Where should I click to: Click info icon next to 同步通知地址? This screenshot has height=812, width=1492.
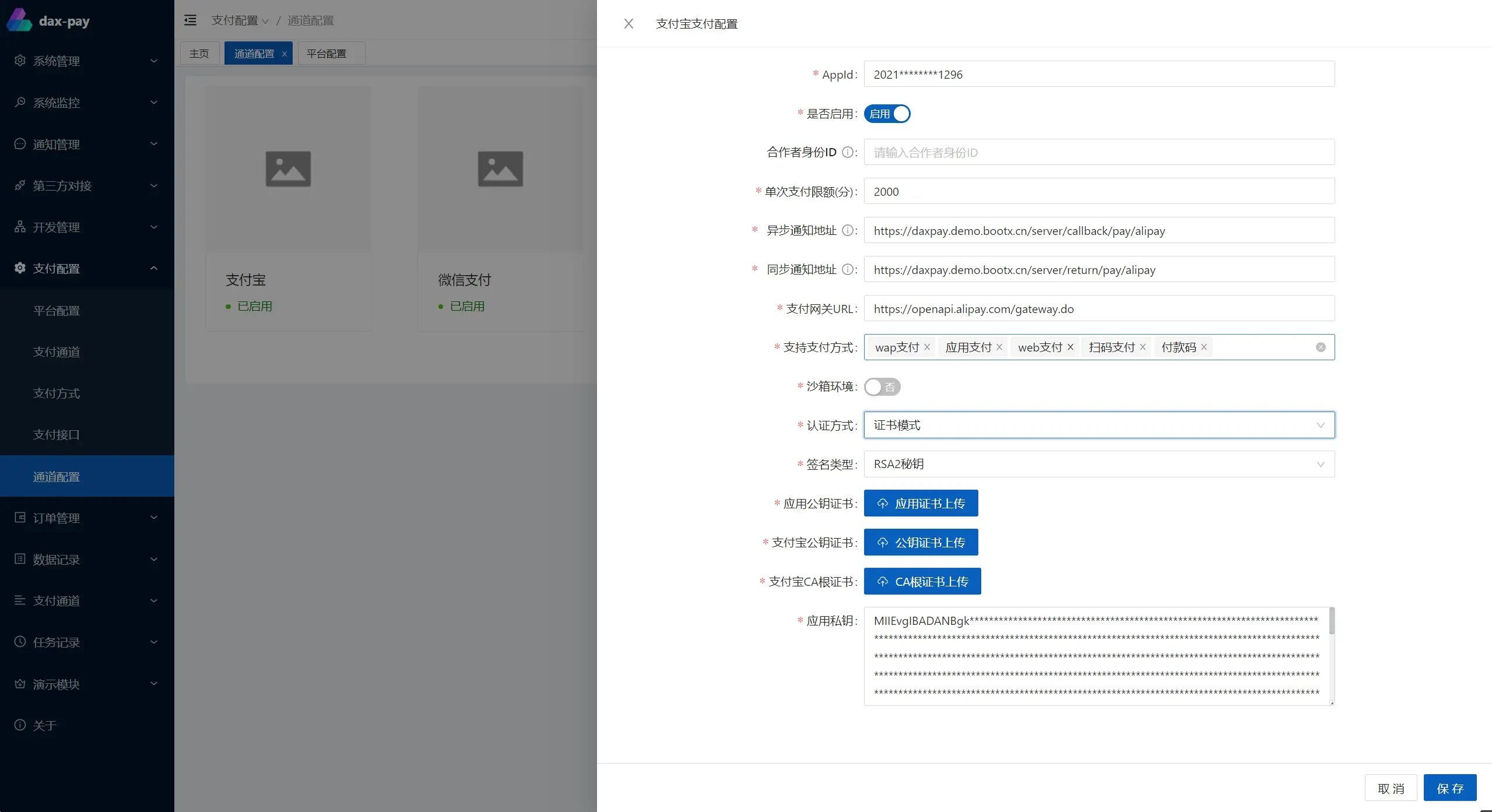848,269
